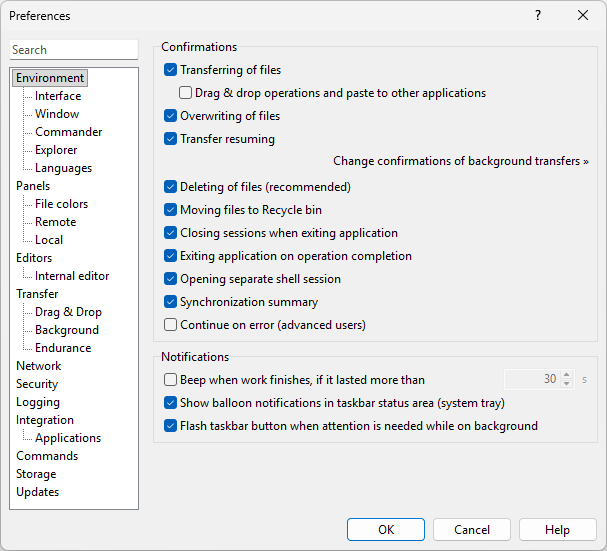The width and height of the screenshot is (607, 551).
Task: Uncheck Moving files to Recycle bin
Action: (171, 210)
